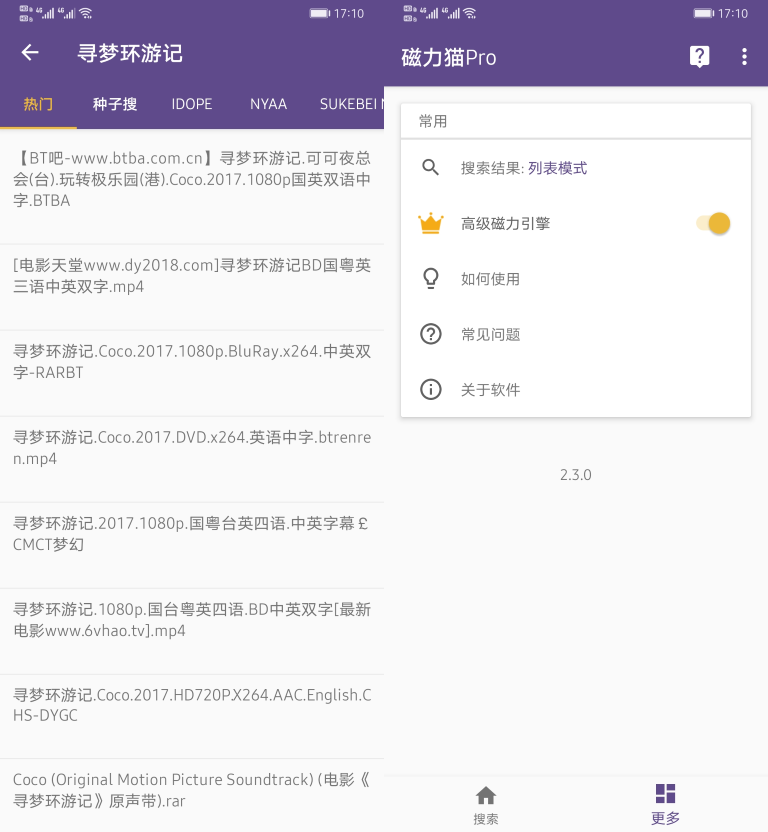Switch to the NYAA tab

(269, 104)
